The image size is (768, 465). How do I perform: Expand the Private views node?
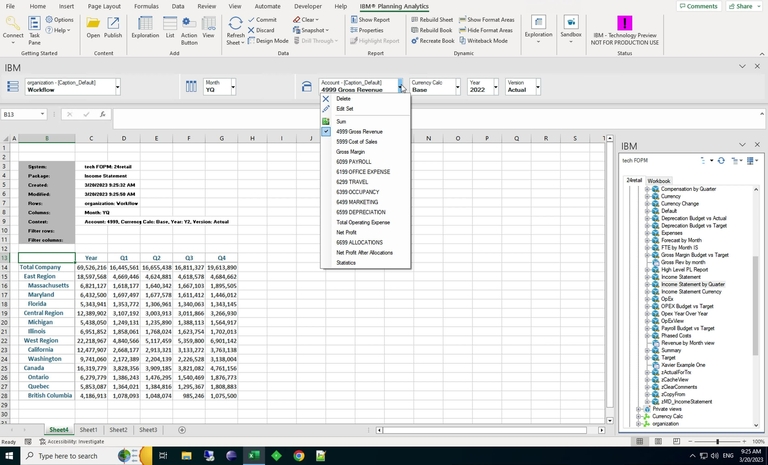(639, 409)
